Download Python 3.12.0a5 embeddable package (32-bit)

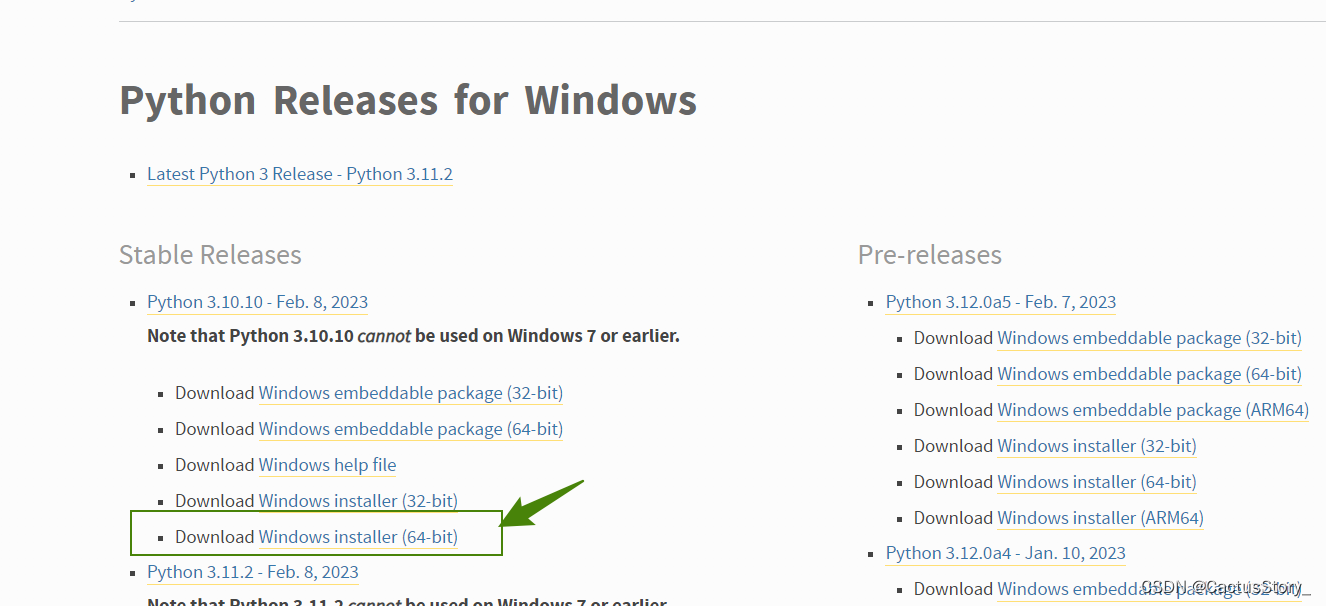point(1150,338)
